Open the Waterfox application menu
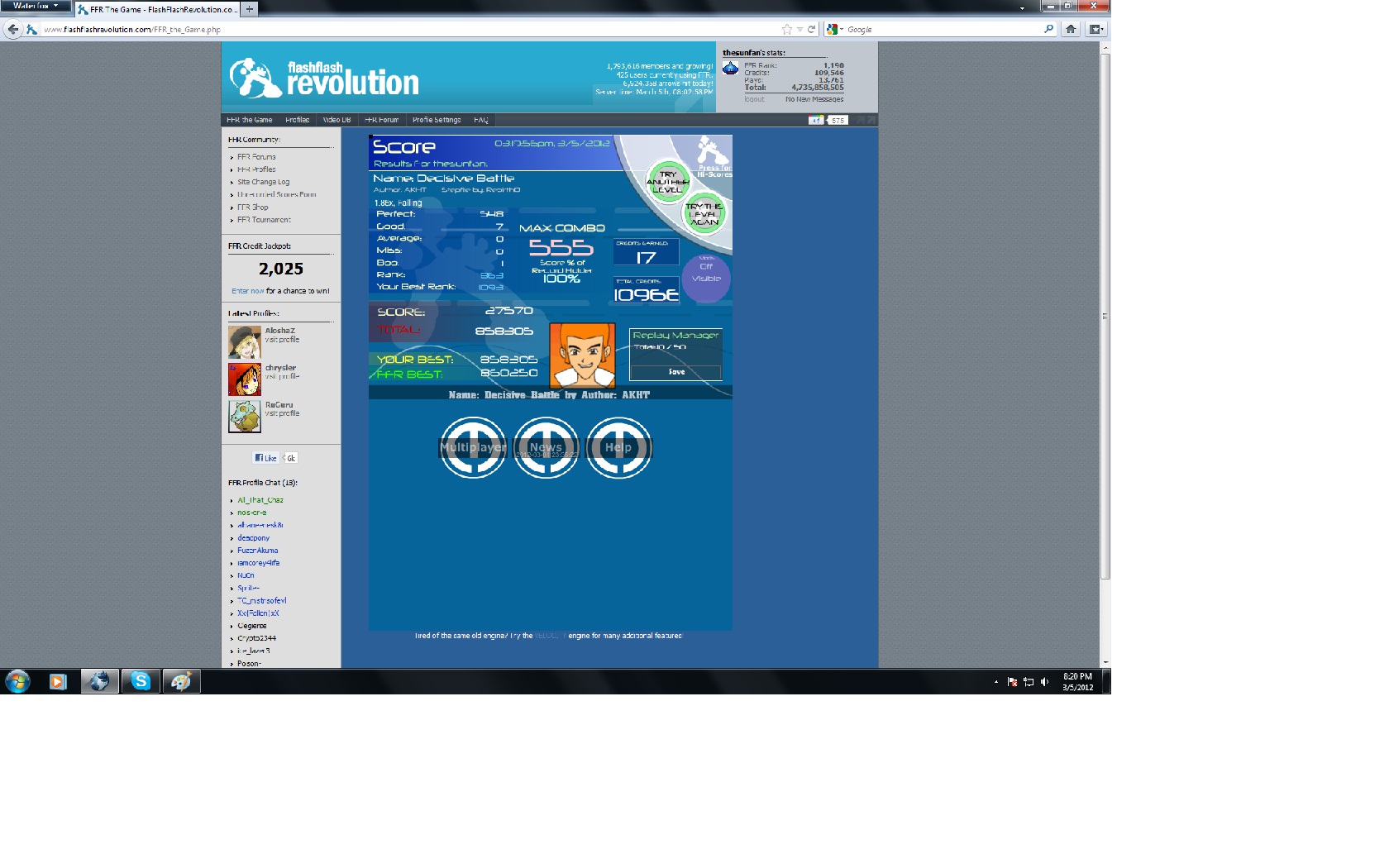Screen dimensions: 1389x868 pyautogui.click(x=36, y=6)
